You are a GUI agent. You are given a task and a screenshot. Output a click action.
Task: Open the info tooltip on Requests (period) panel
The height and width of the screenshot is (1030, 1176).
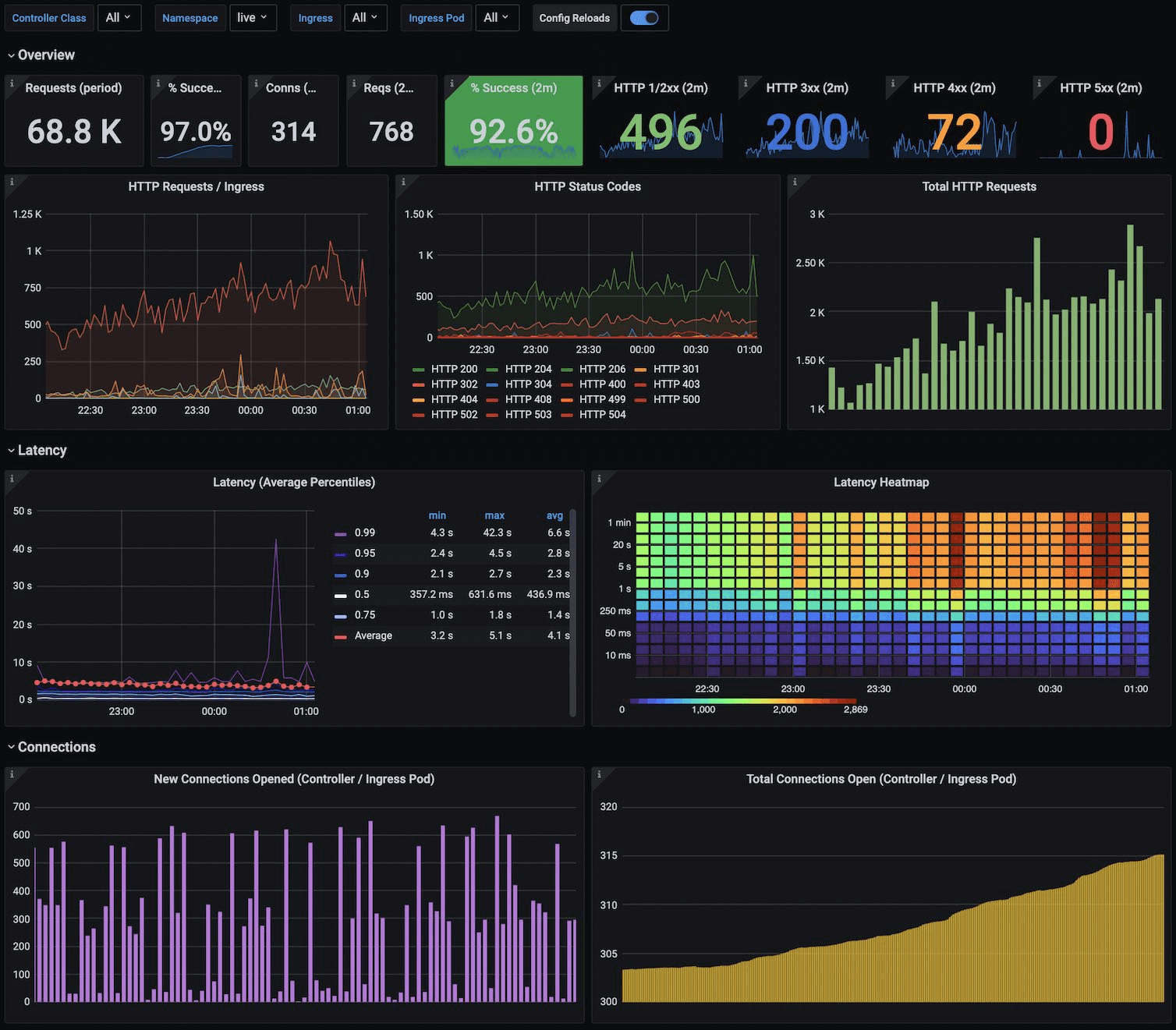tap(11, 82)
